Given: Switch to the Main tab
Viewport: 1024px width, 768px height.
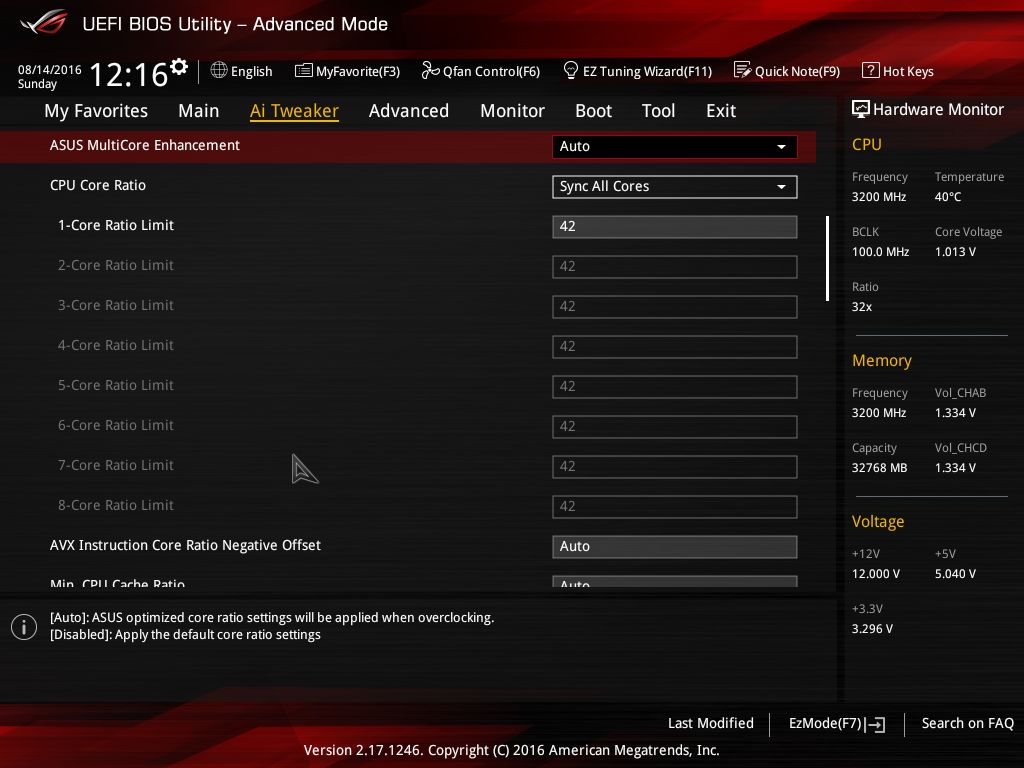Looking at the screenshot, I should 199,111.
